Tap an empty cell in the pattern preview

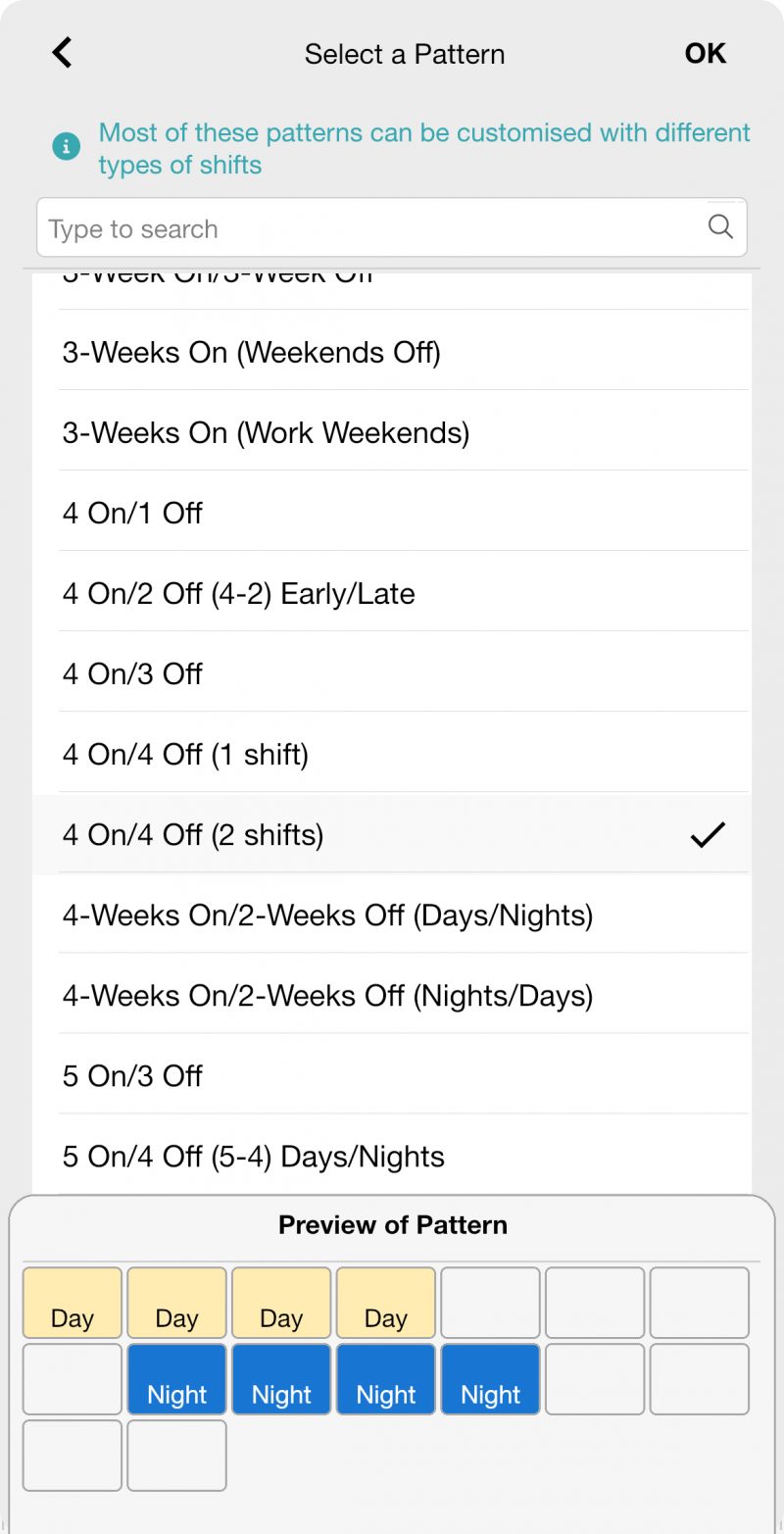(x=595, y=1303)
